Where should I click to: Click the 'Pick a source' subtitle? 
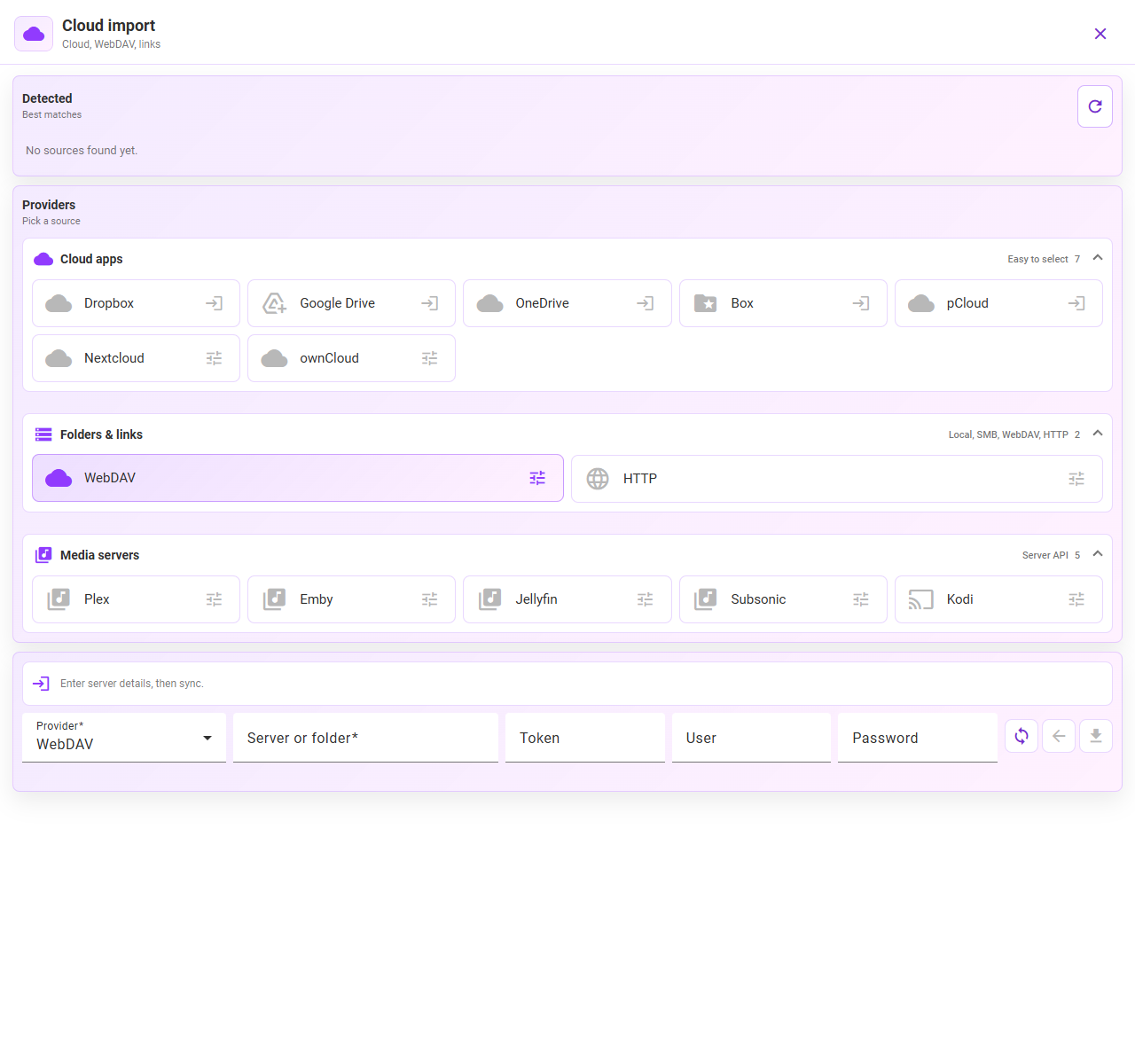coord(51,221)
